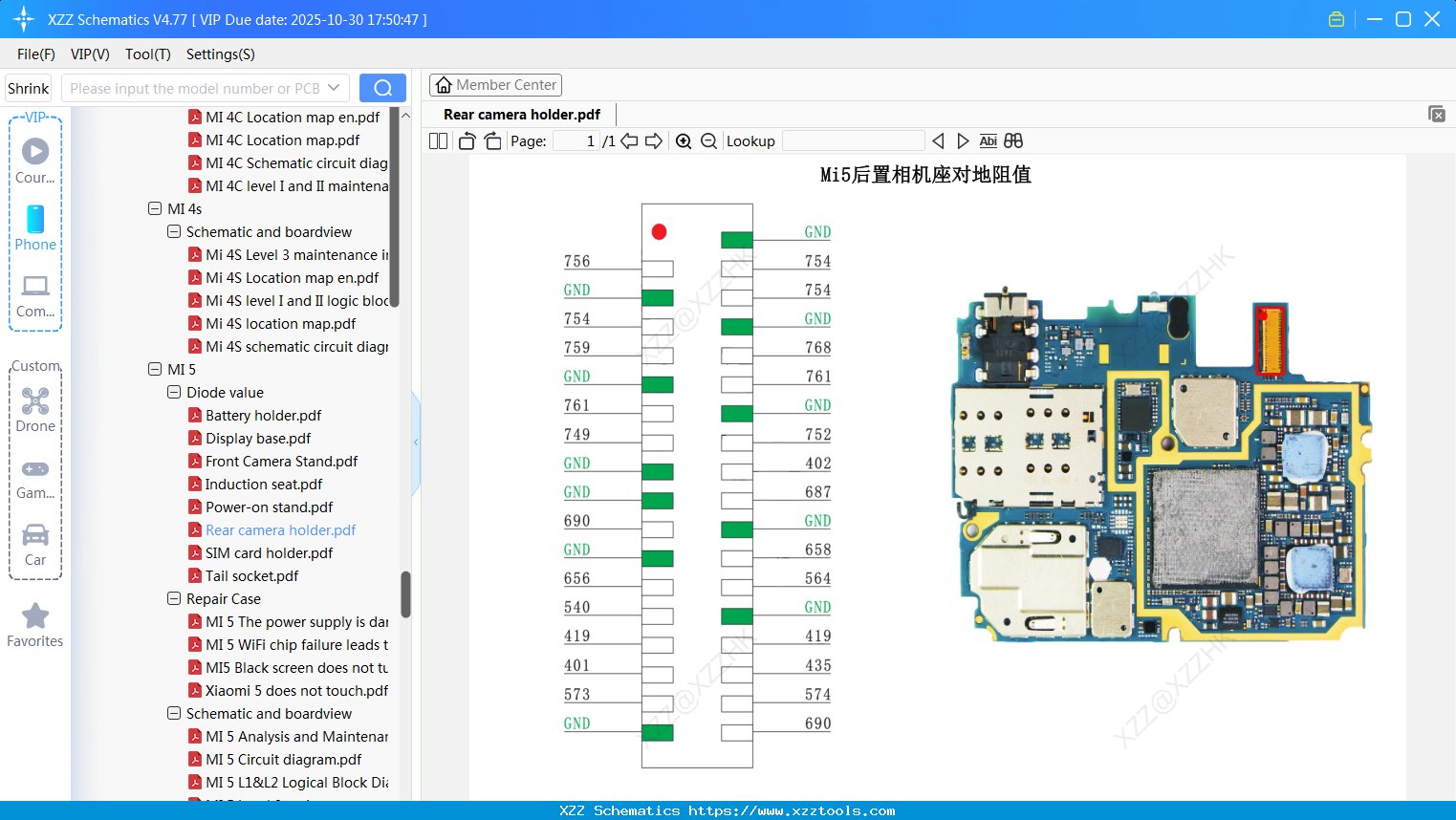1456x820 pixels.
Task: Select the Phone category icon
Action: point(35,228)
